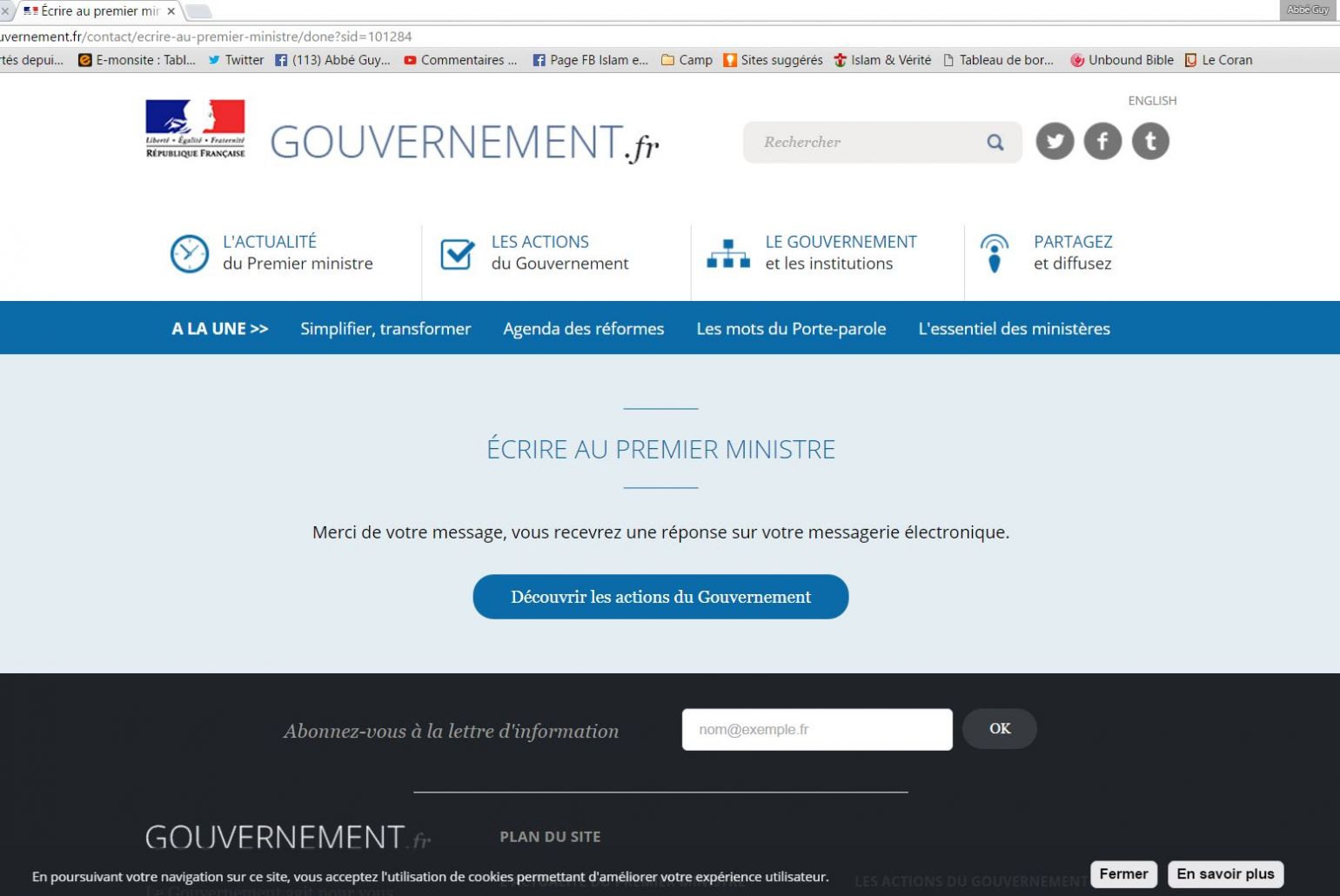Submit newsletter with OK button
1340x896 pixels.
(1000, 729)
